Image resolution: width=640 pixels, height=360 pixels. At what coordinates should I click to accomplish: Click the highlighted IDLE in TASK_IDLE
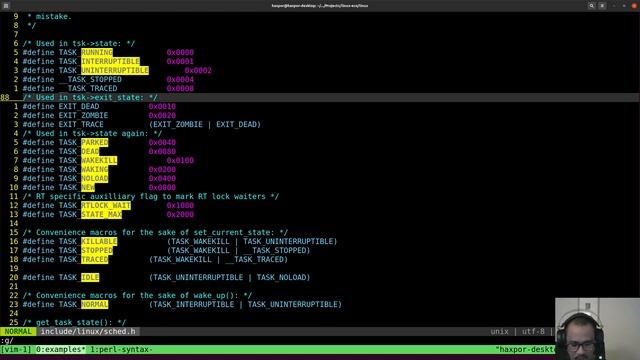tap(90, 277)
